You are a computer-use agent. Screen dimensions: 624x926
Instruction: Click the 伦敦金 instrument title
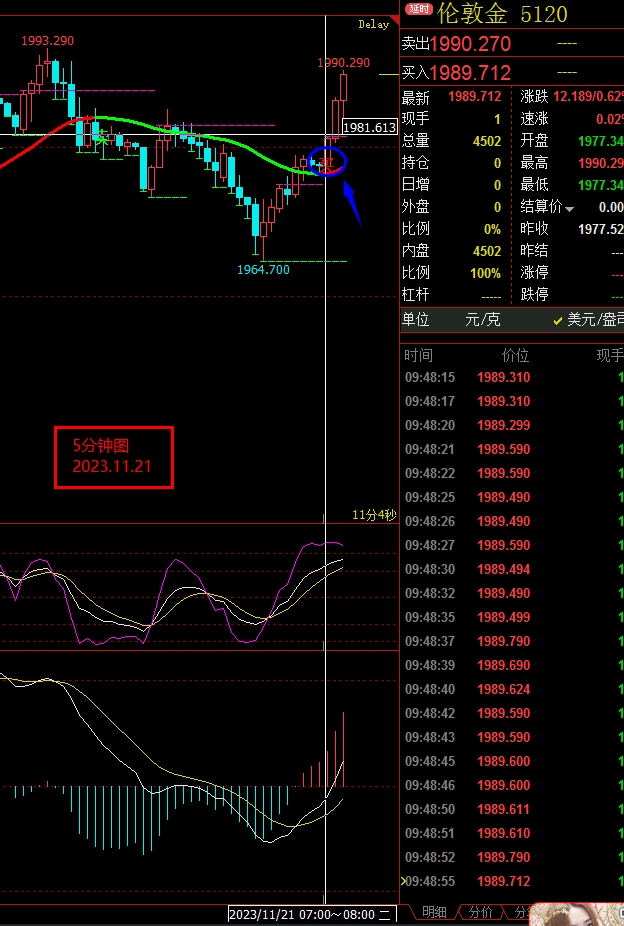[472, 14]
